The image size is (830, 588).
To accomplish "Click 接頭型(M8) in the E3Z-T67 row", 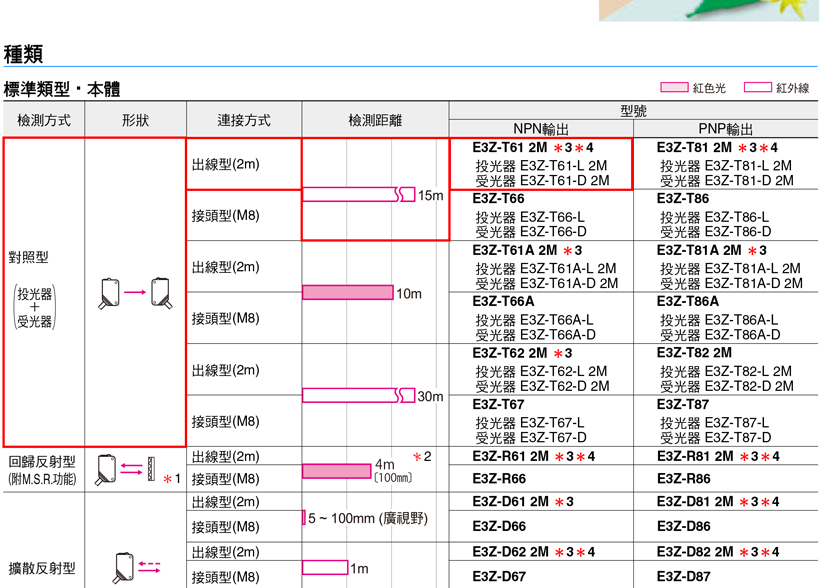I will coord(225,421).
